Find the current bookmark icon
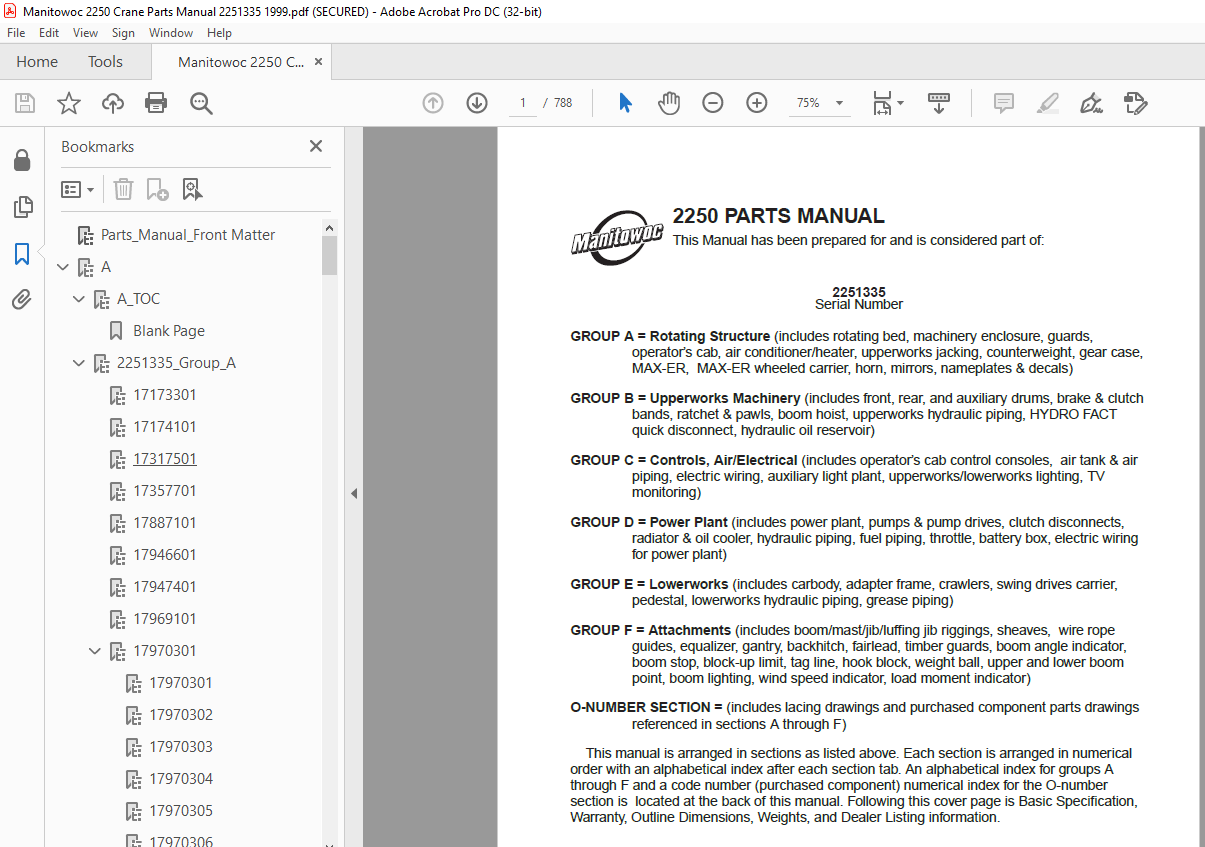The height and width of the screenshot is (847, 1205). (192, 189)
